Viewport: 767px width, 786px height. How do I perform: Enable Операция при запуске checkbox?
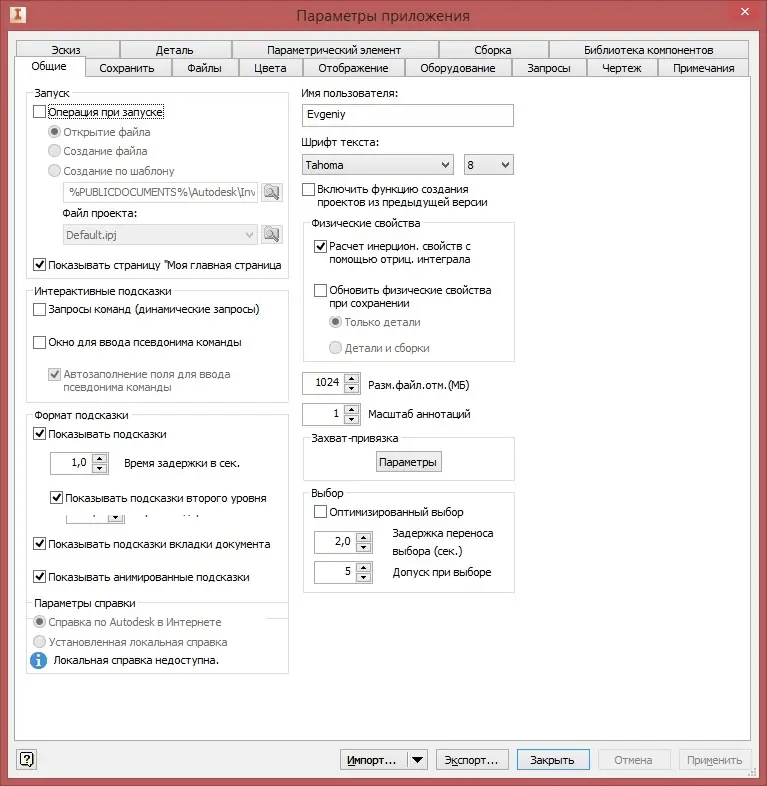point(39,111)
